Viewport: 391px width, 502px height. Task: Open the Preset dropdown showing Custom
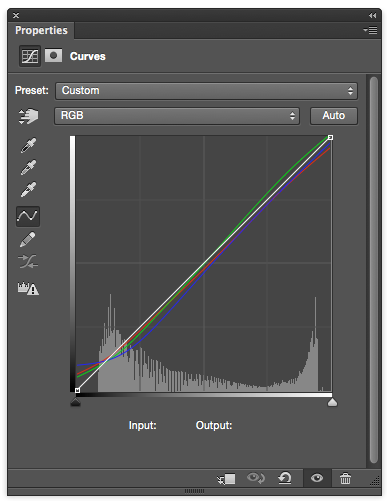point(206,91)
